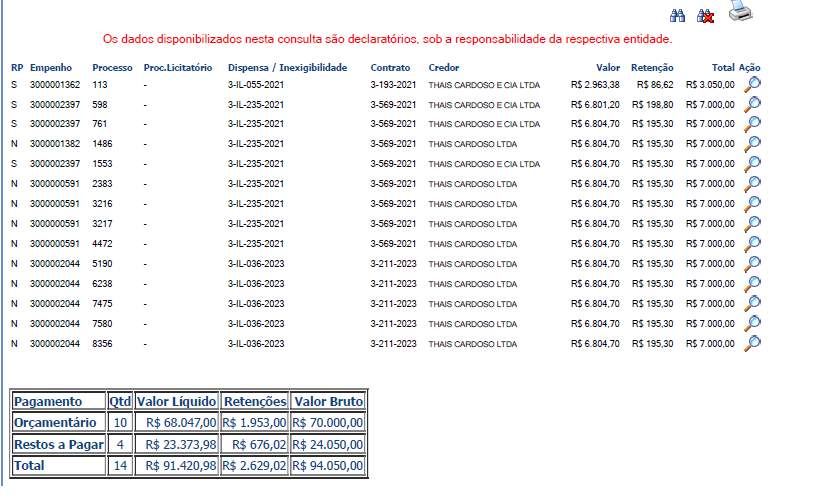This screenshot has width=817, height=498.
Task: View details of processo 1486 via magnifier
Action: (x=753, y=144)
